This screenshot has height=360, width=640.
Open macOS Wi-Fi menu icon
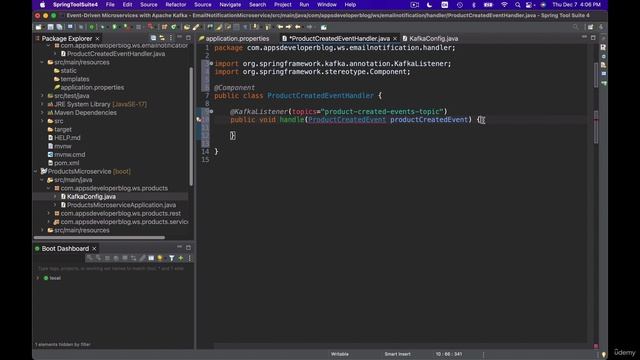(504, 5)
